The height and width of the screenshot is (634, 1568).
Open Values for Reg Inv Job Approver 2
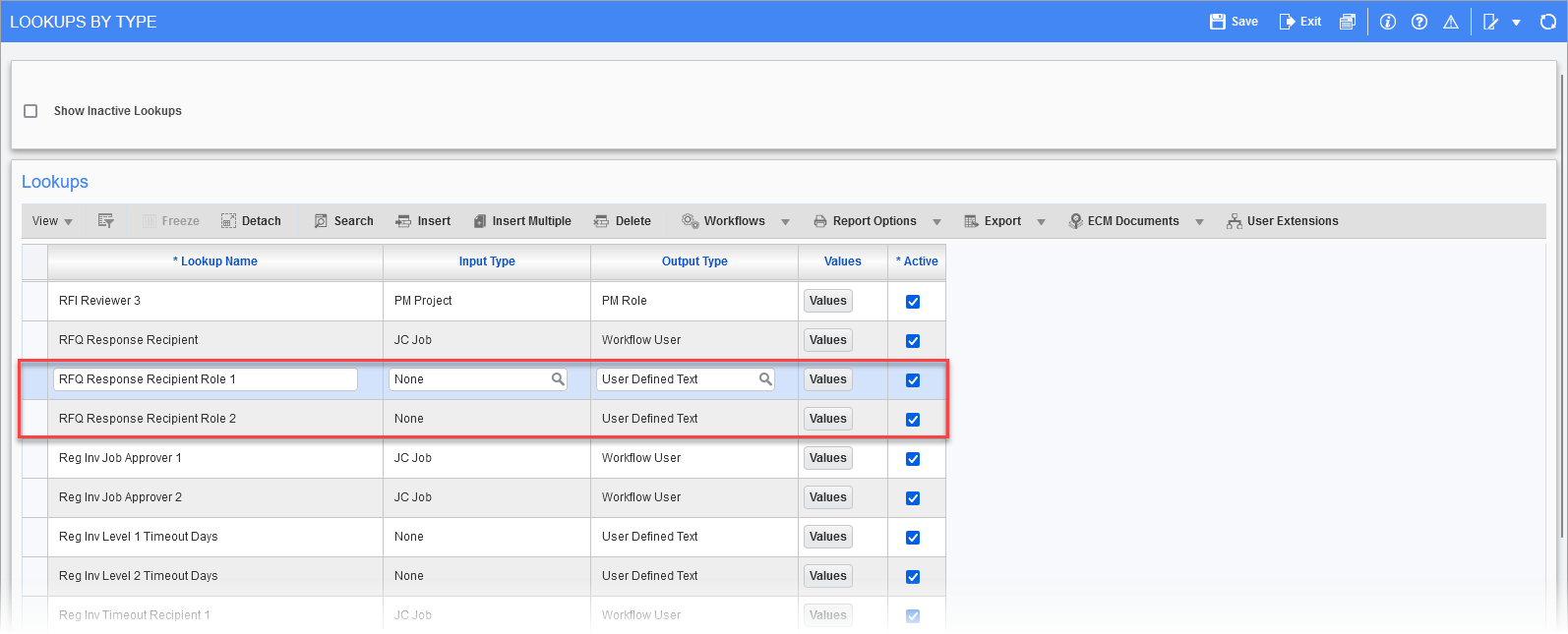(828, 497)
